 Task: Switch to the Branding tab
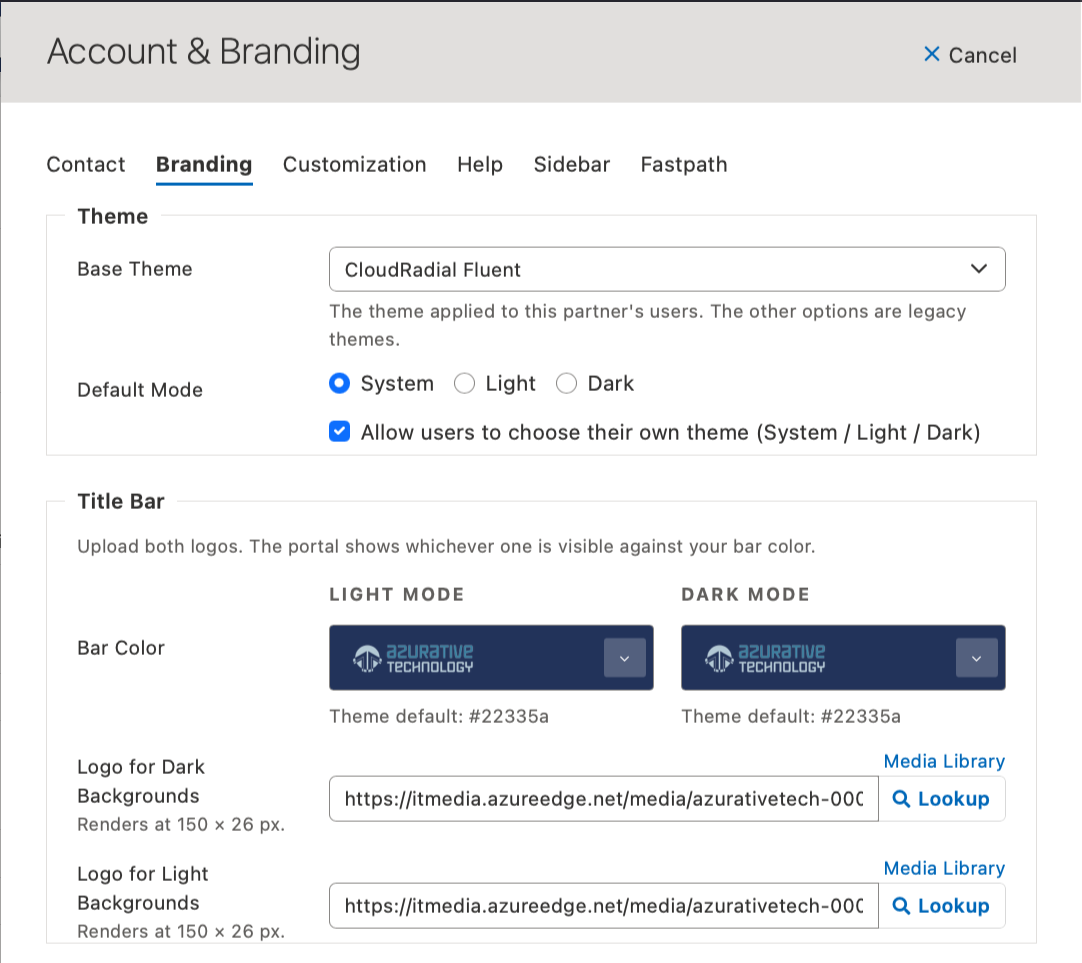[204, 164]
